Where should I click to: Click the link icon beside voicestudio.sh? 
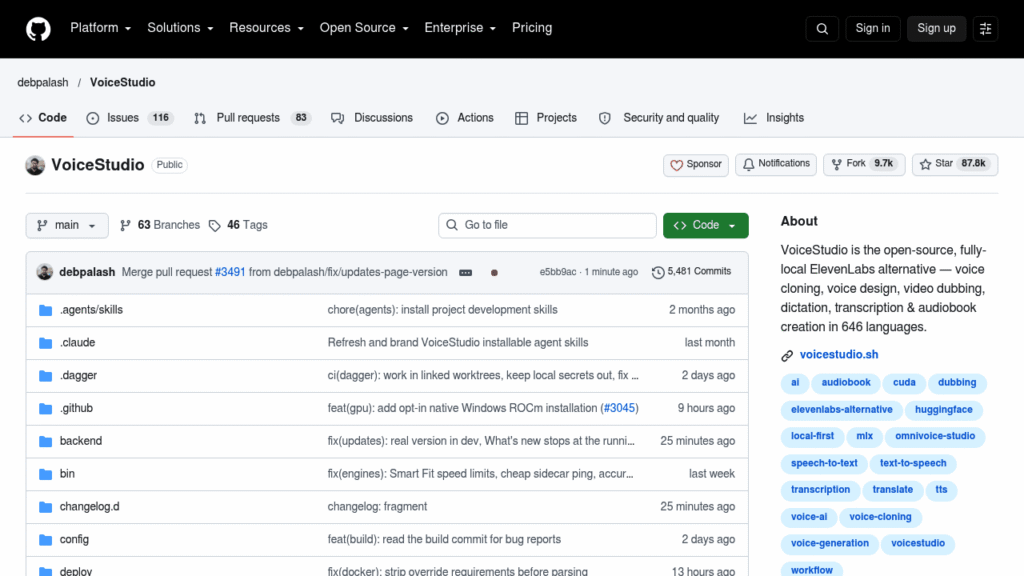[787, 355]
